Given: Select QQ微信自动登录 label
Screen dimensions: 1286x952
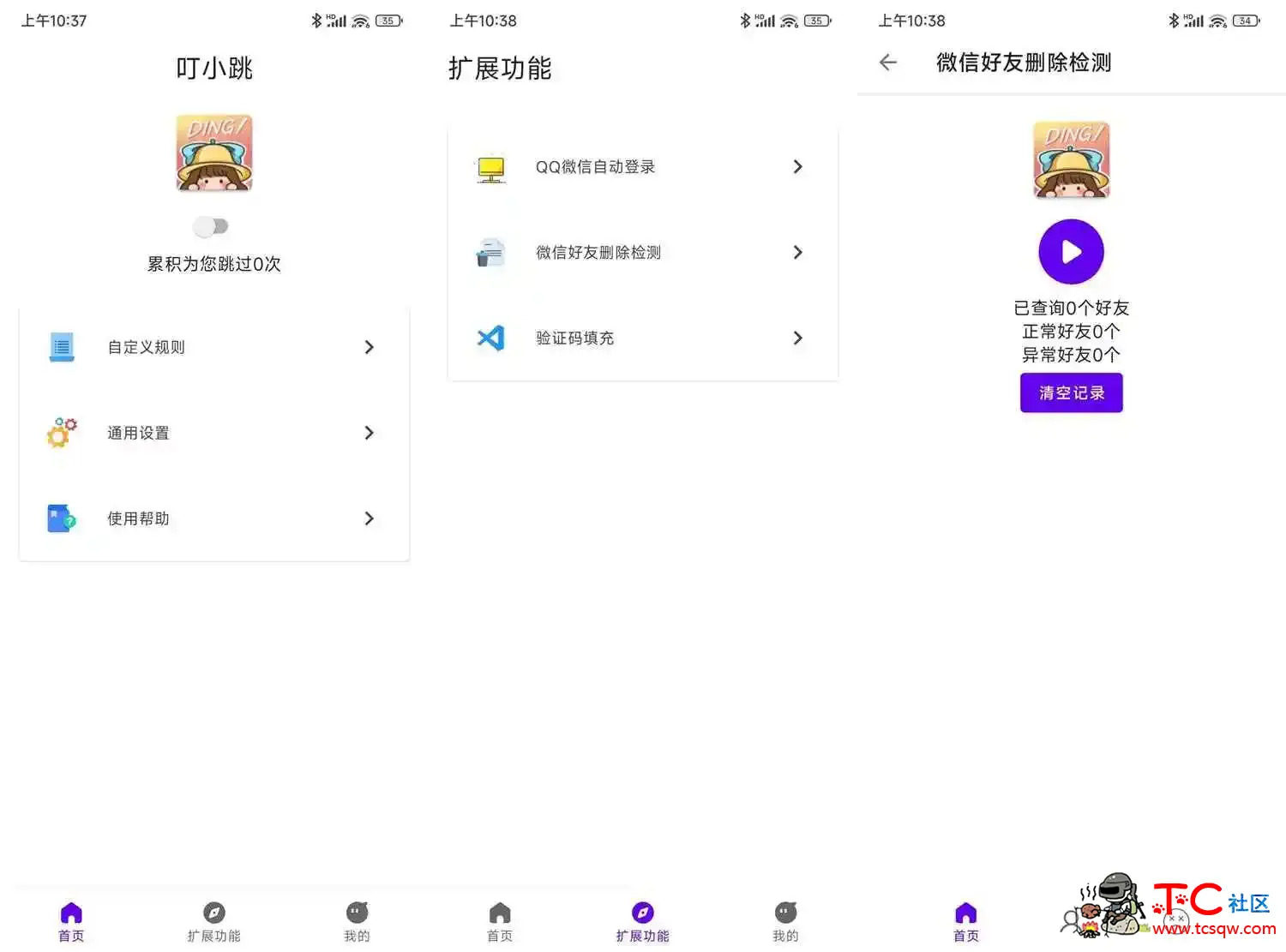Looking at the screenshot, I should [x=595, y=167].
